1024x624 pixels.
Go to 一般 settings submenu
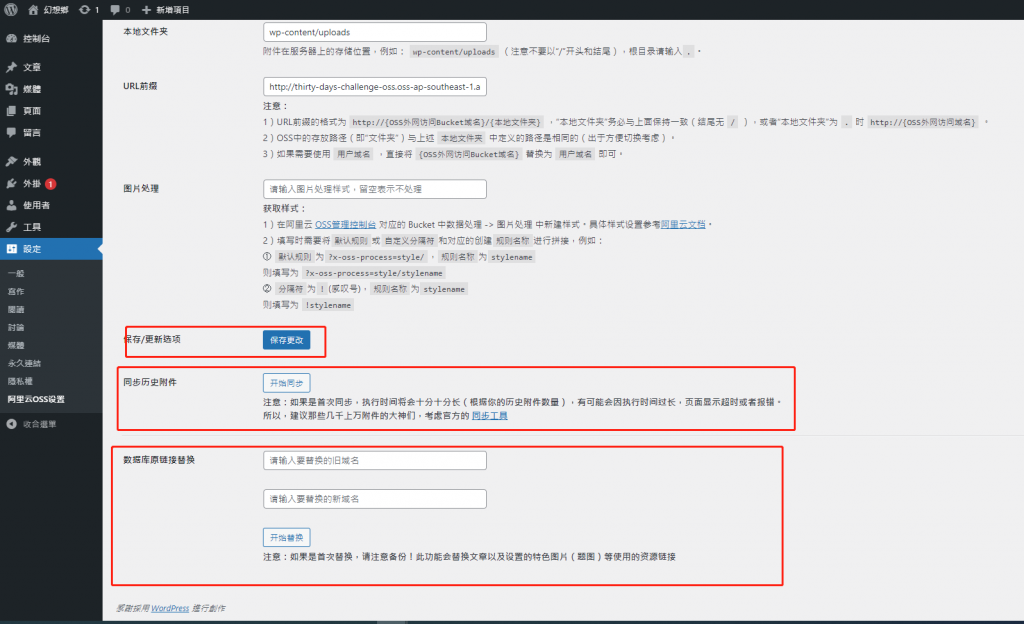pyautogui.click(x=16, y=273)
